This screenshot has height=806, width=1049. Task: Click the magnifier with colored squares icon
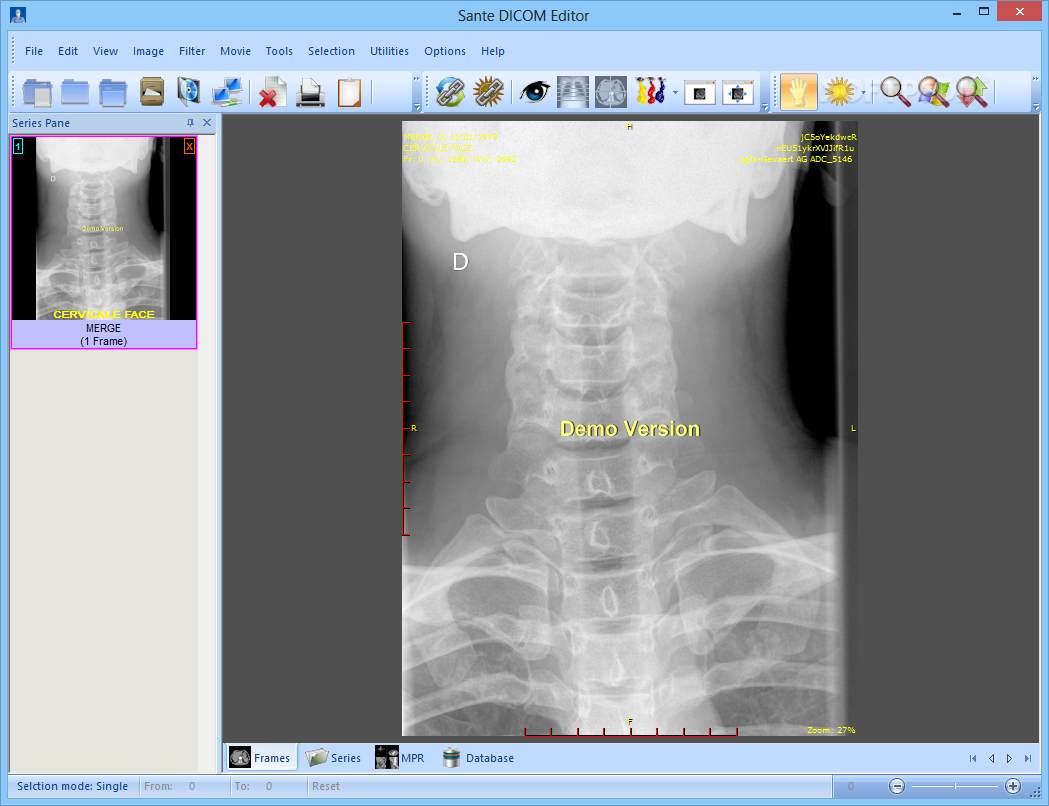tap(933, 92)
